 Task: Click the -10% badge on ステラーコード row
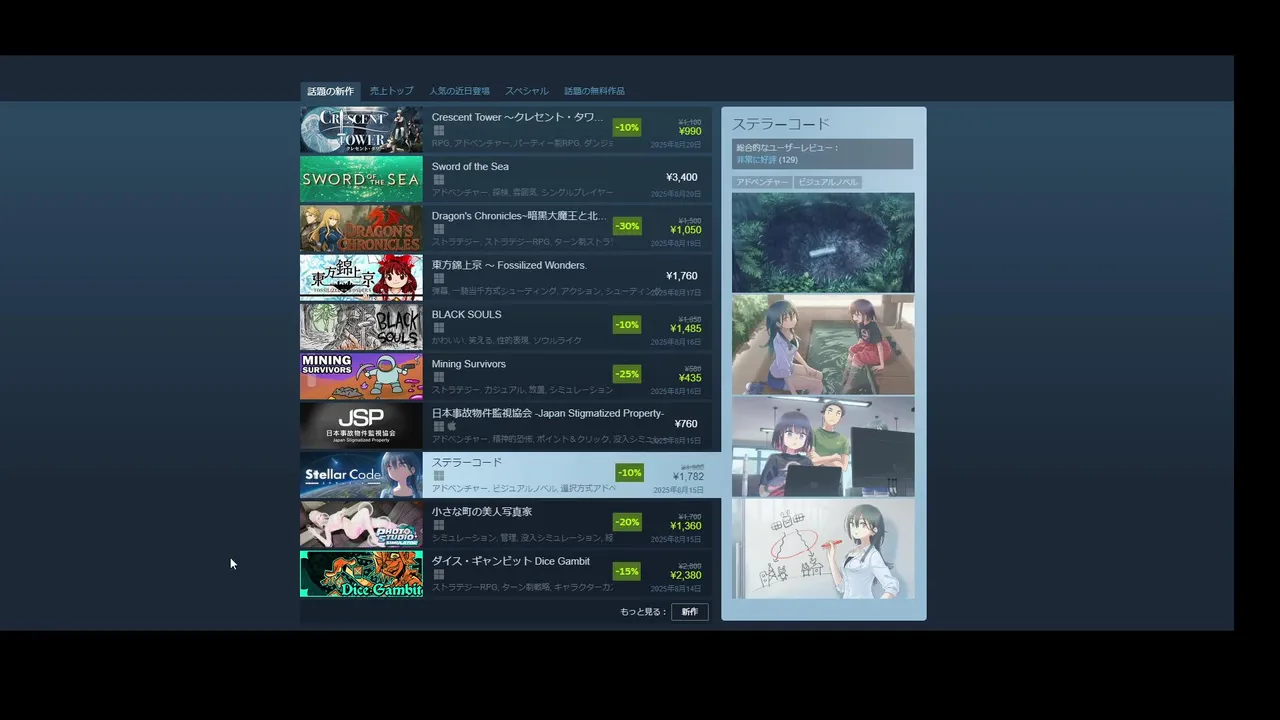coord(629,472)
